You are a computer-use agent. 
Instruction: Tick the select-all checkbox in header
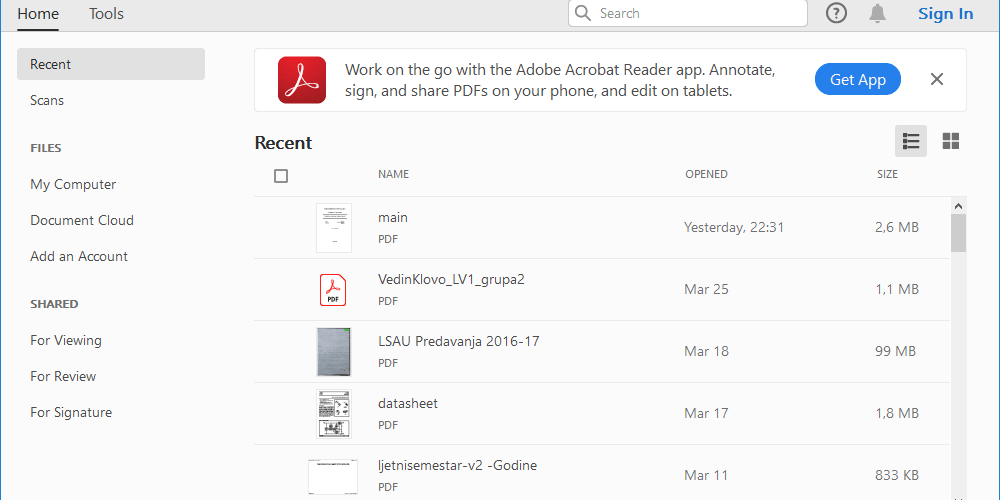point(281,176)
